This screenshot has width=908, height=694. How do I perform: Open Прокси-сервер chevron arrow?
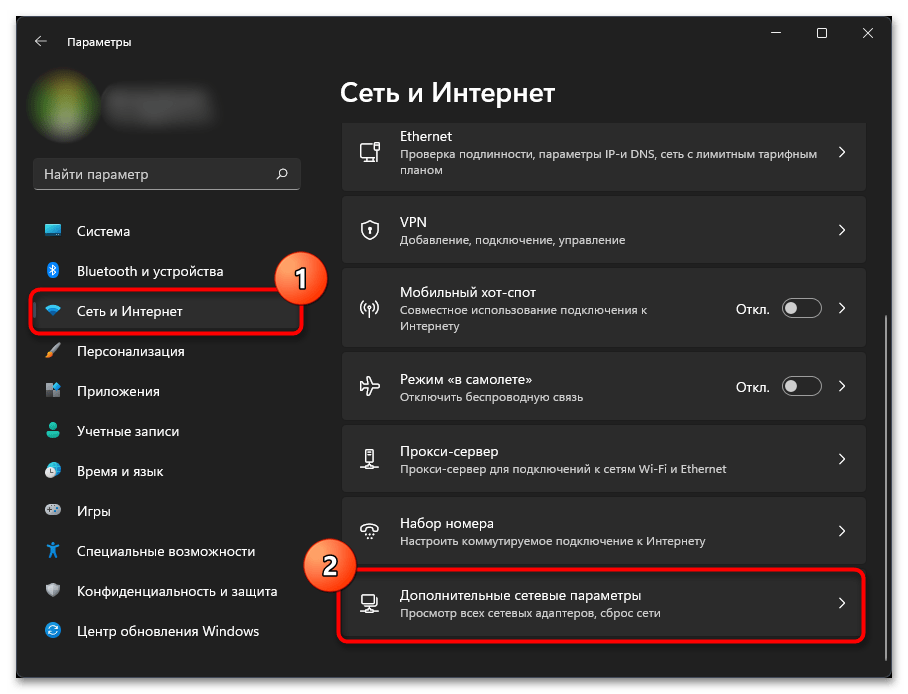point(842,459)
